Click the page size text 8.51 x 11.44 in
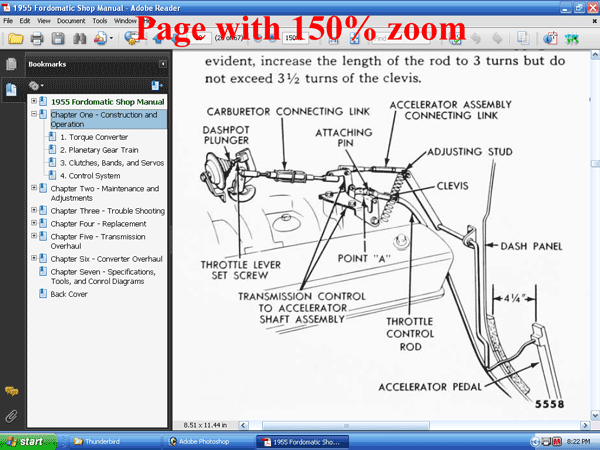The image size is (600, 450). tap(205, 425)
